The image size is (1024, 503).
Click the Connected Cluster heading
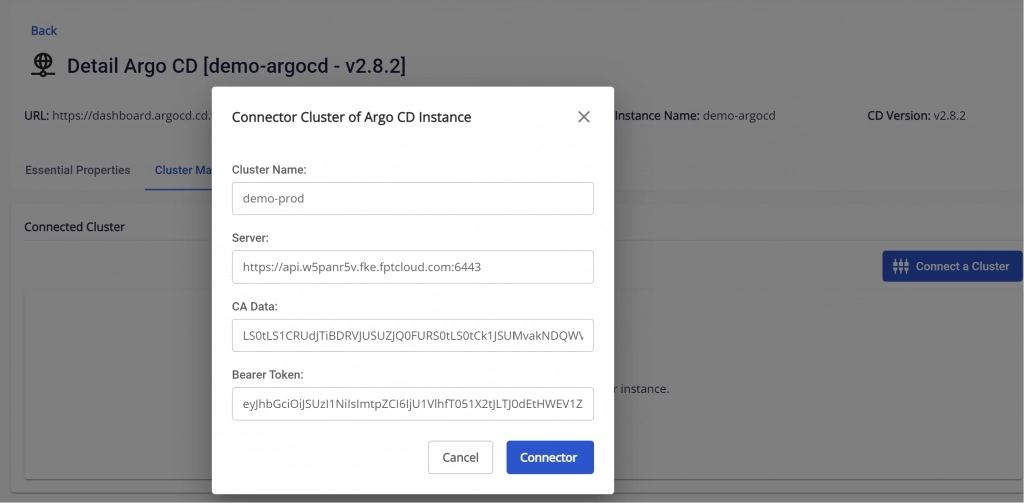click(x=74, y=227)
